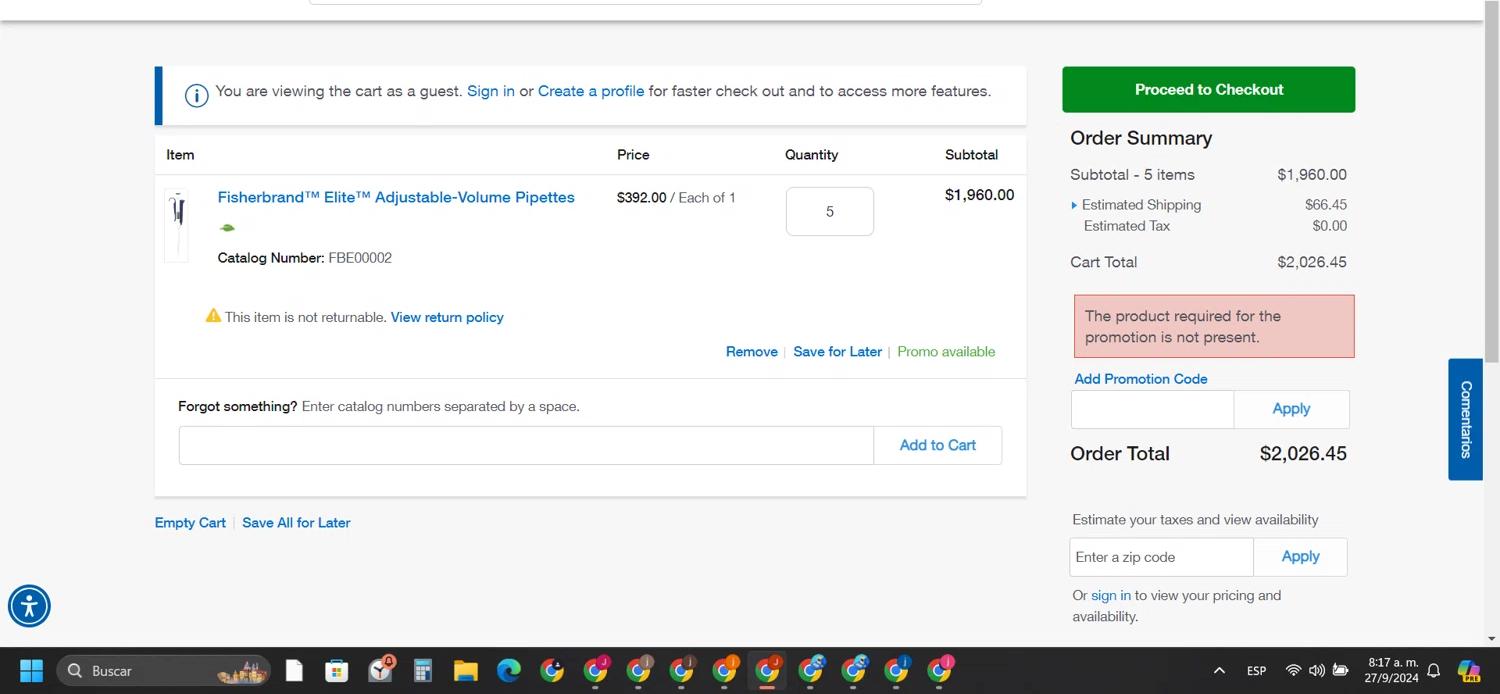Open the Create a profile link
Viewport: 1500px width, 694px height.
[591, 91]
